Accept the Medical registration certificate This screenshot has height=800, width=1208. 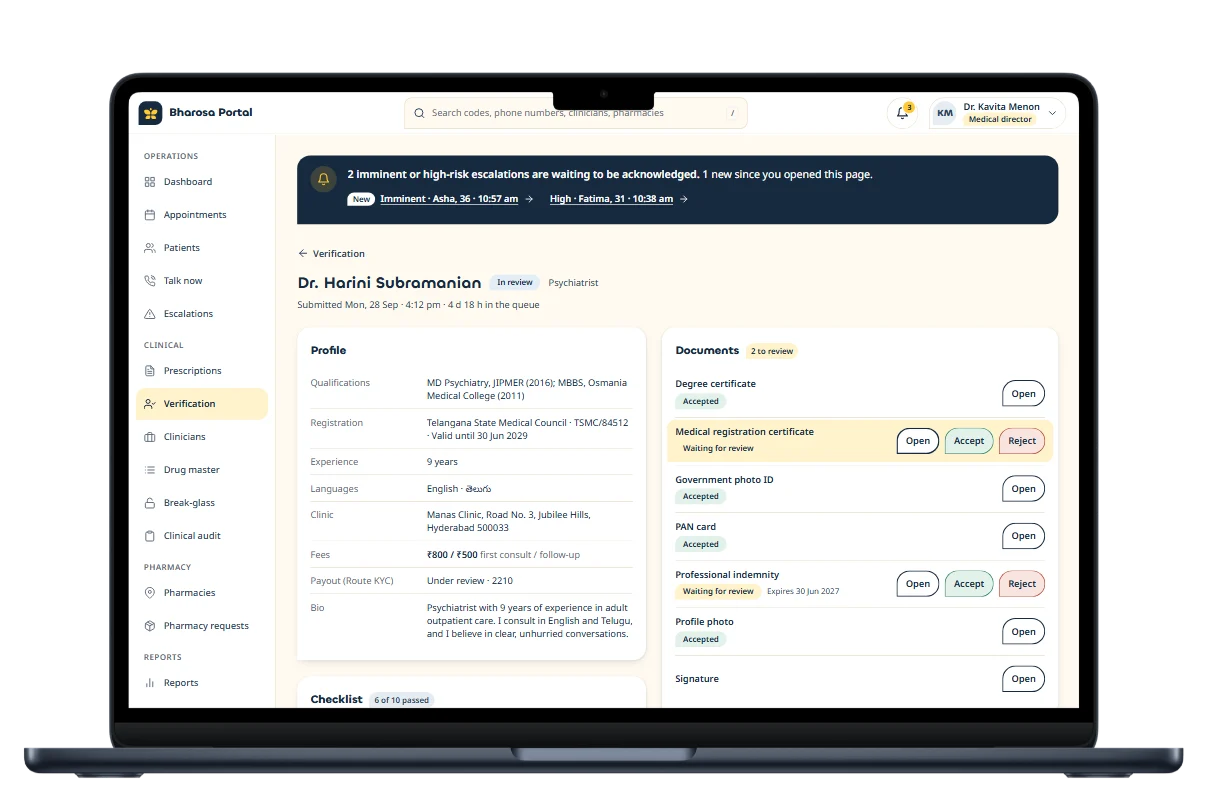(x=969, y=441)
